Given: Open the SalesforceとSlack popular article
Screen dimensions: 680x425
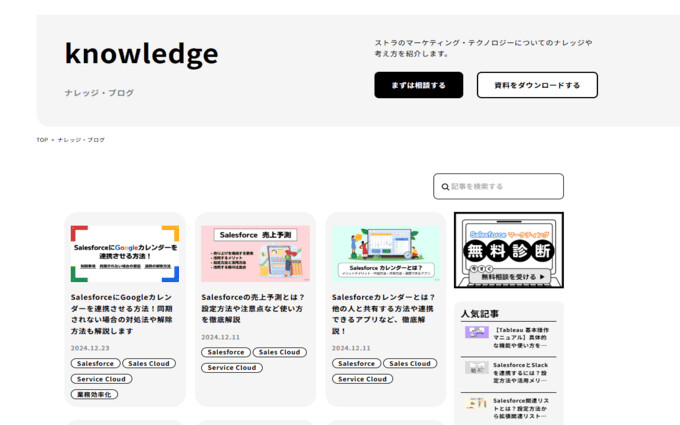Looking at the screenshot, I should click(520, 373).
